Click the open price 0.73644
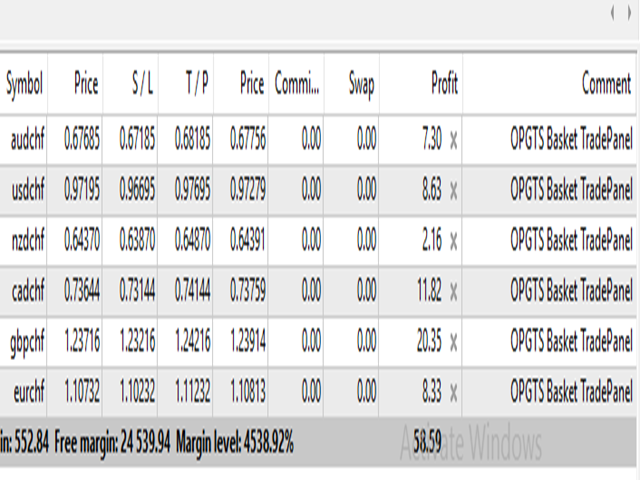Screen dimensions: 640x480 point(82,290)
